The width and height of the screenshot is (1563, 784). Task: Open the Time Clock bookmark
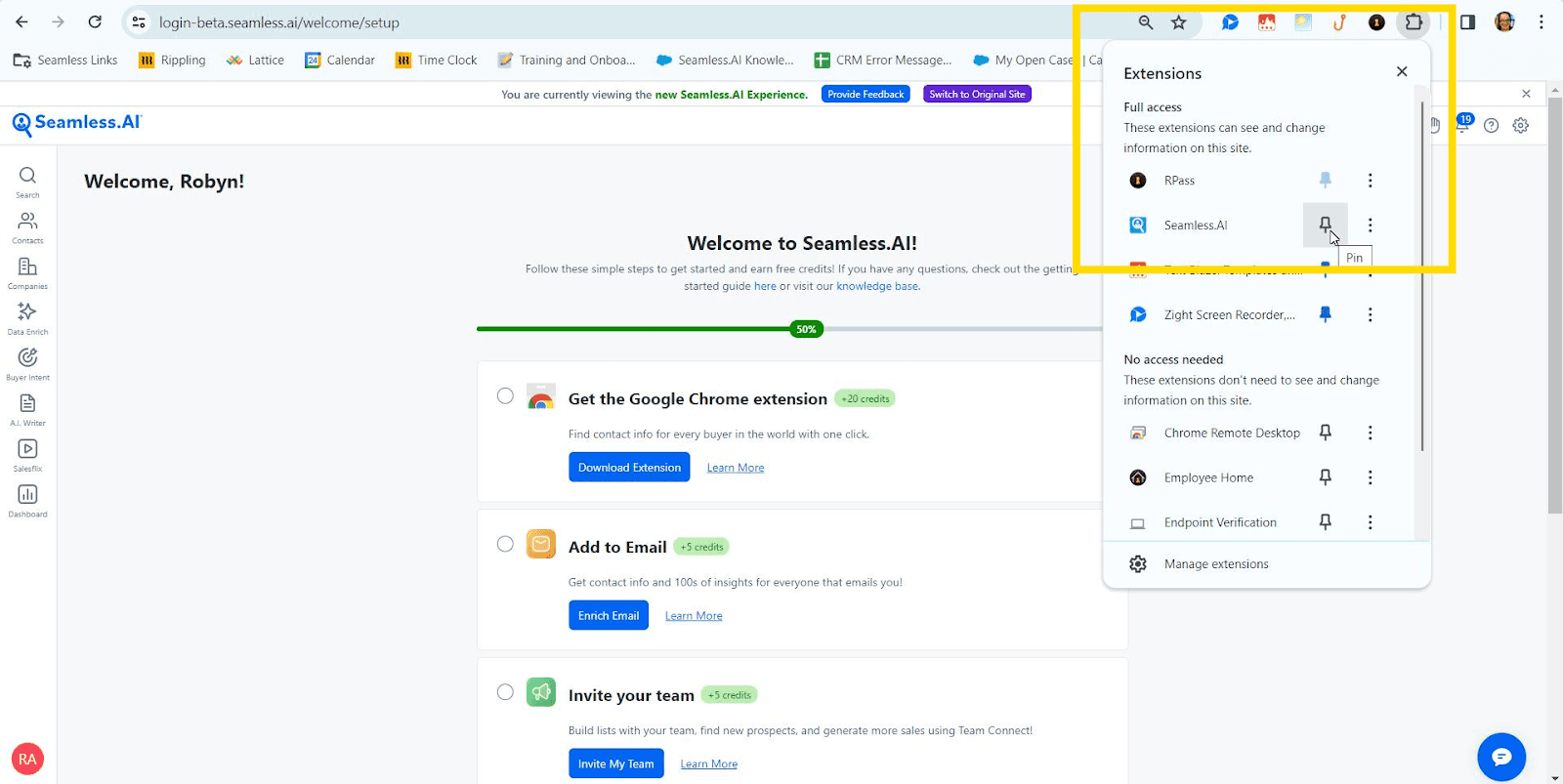[437, 60]
